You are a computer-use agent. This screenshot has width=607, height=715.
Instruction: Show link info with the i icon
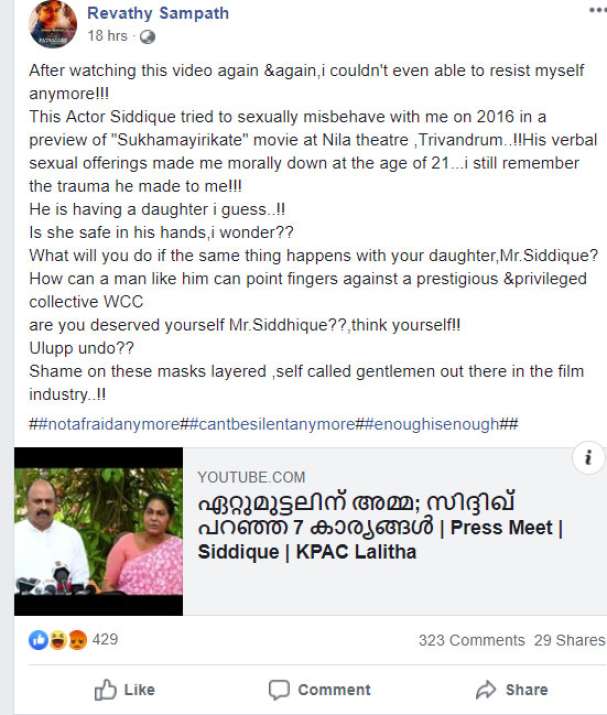(x=588, y=457)
